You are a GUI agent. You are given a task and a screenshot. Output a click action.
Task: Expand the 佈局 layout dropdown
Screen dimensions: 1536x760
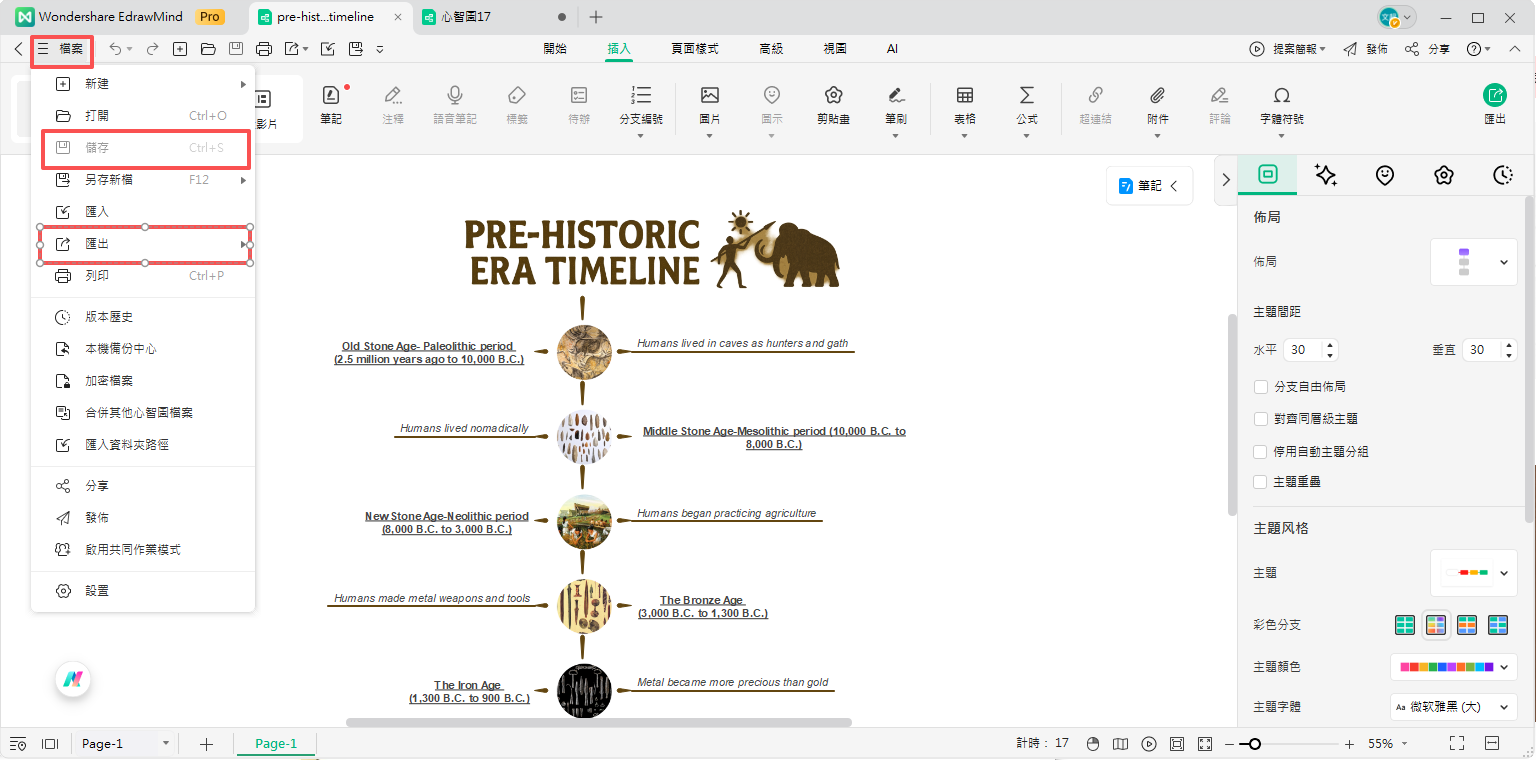tap(1473, 262)
